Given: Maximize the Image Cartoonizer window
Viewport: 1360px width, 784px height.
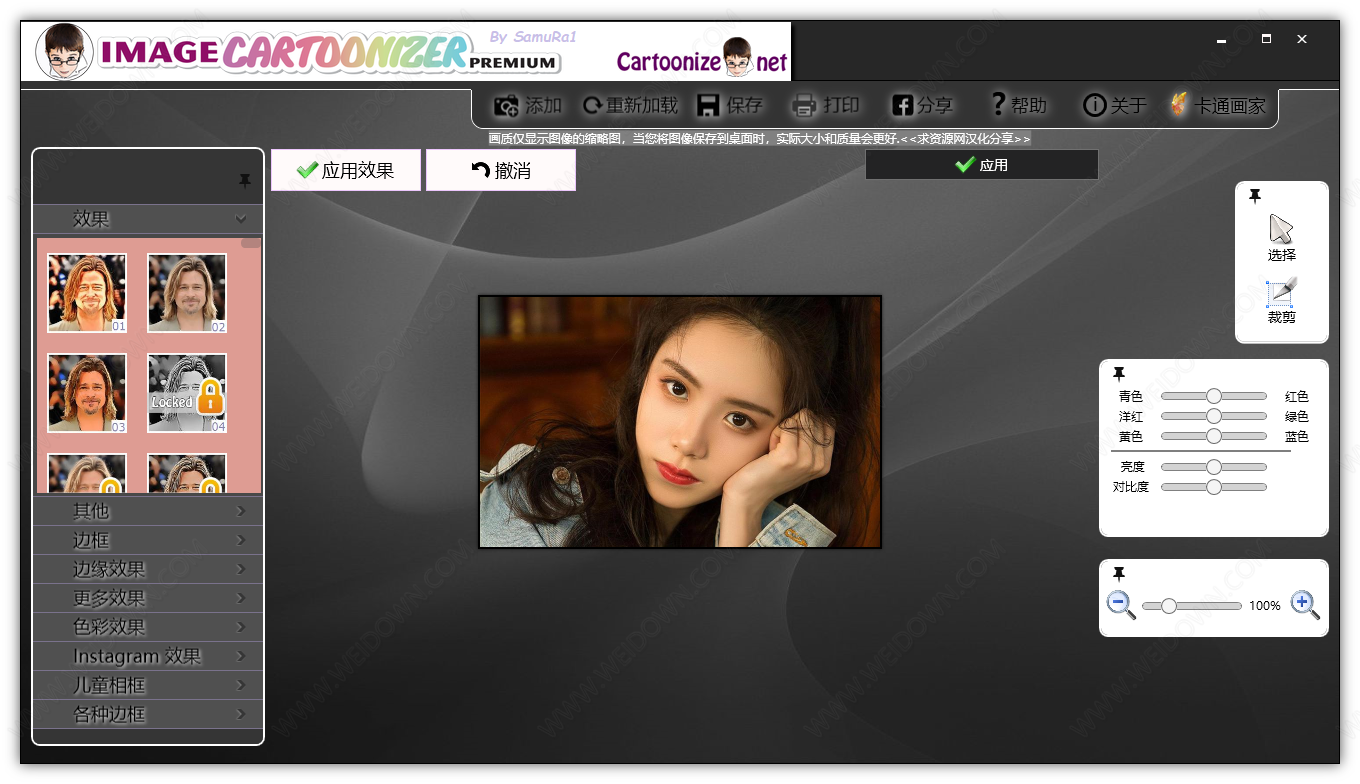Looking at the screenshot, I should pyautogui.click(x=1267, y=39).
